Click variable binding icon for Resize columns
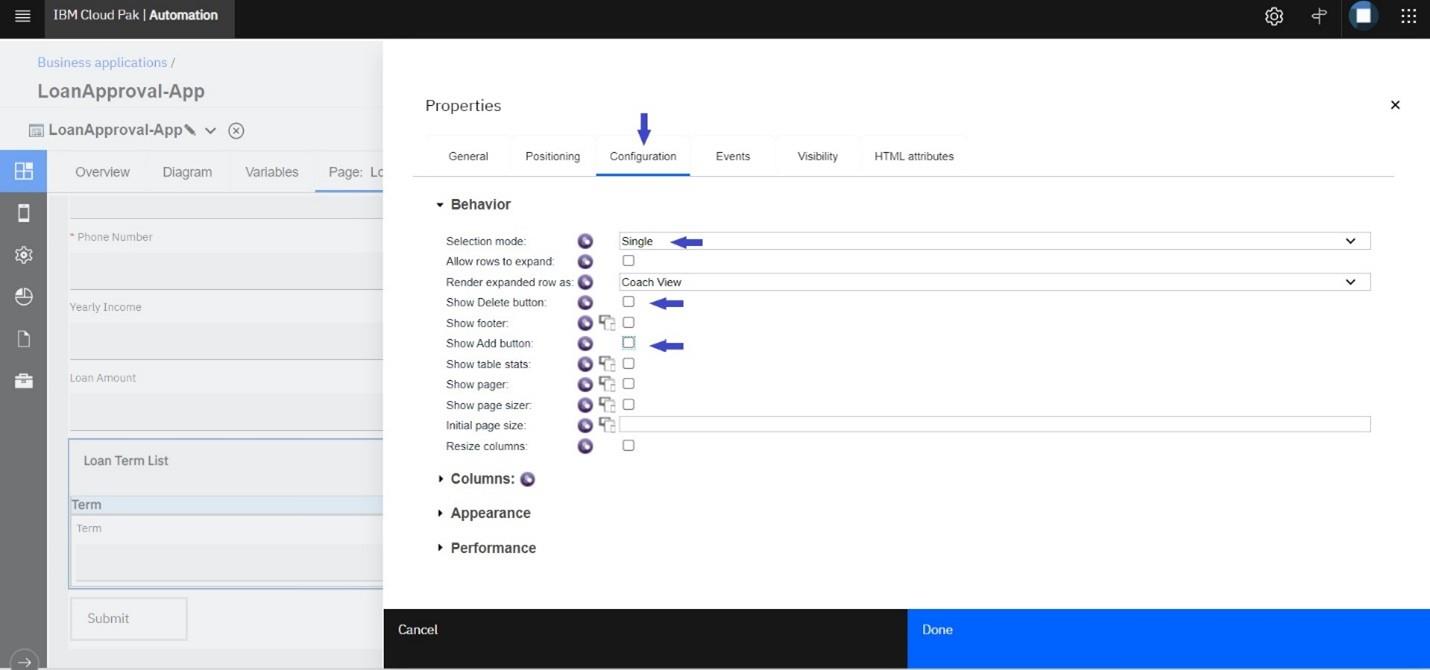The image size is (1430, 670). 585,446
